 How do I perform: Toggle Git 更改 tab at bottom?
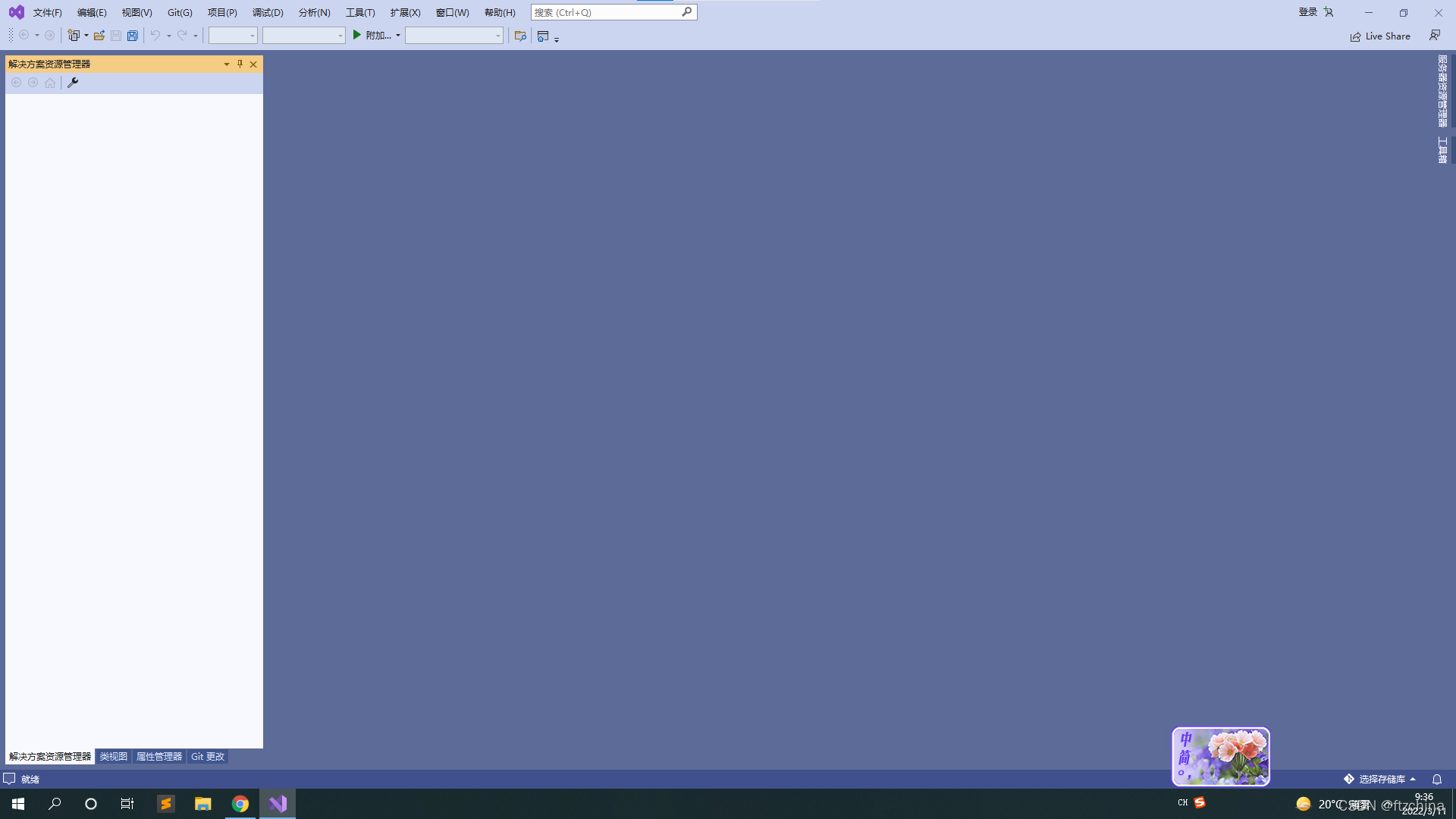207,756
